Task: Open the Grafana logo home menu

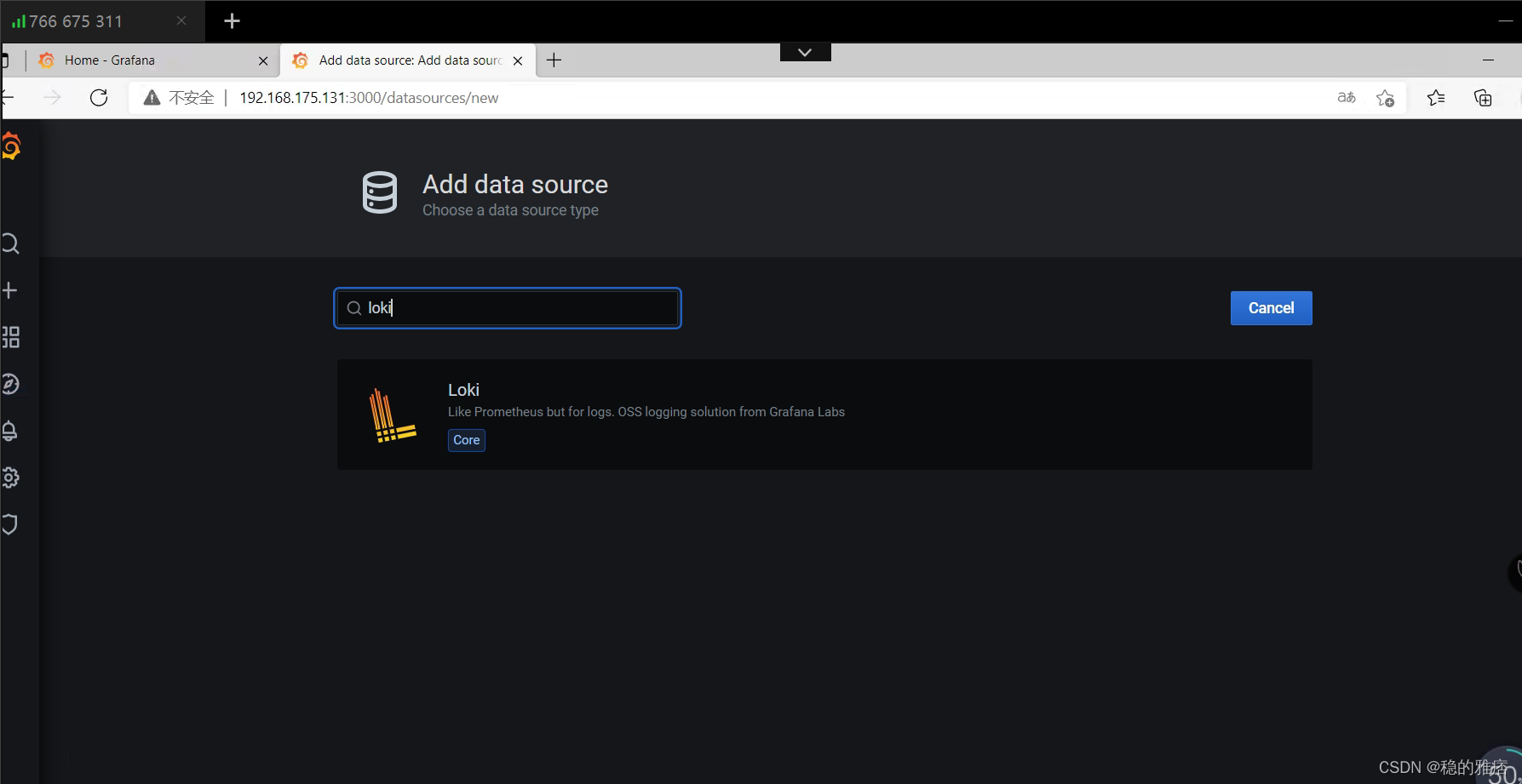Action: tap(10, 146)
